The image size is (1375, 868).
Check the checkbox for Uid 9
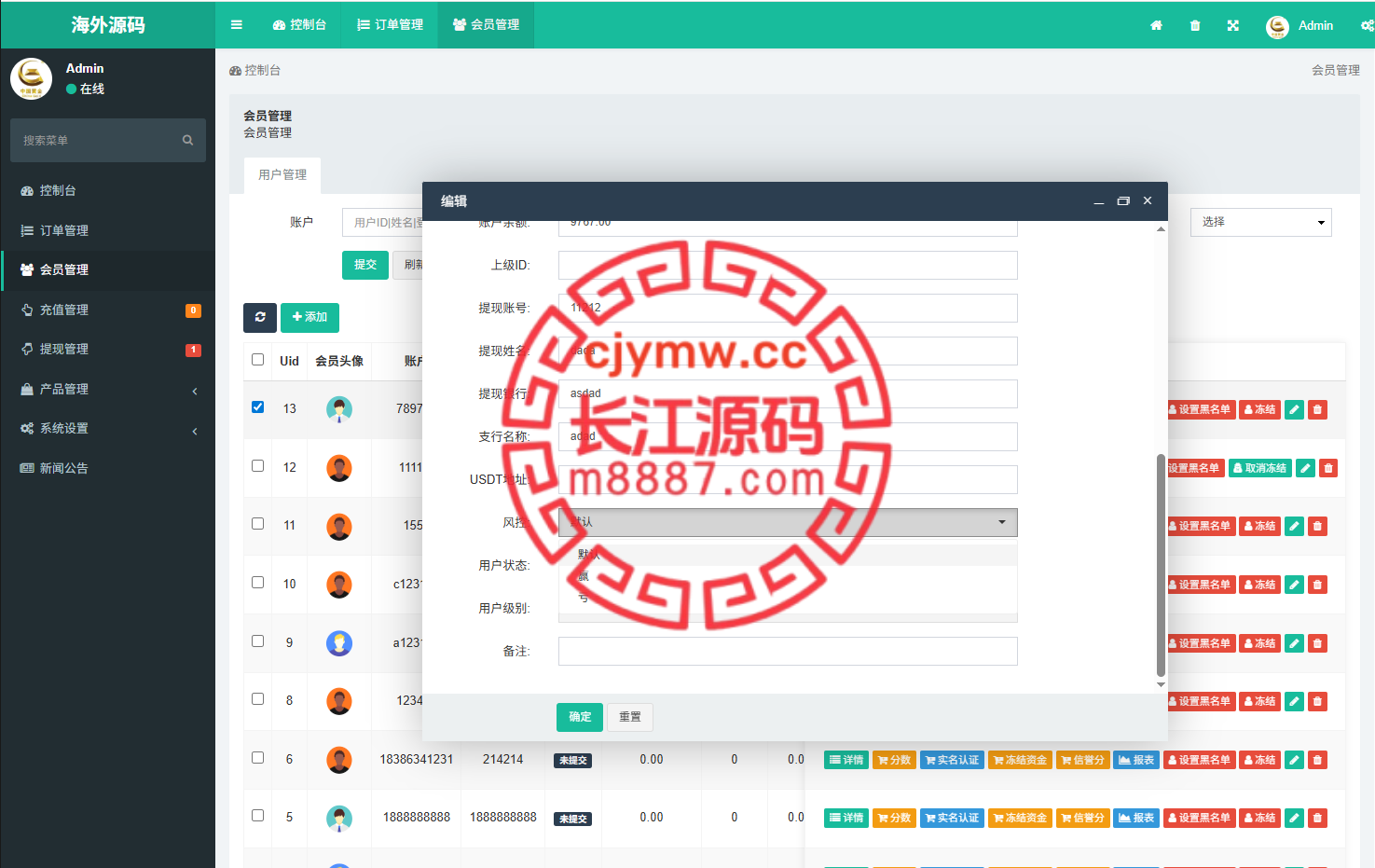coord(258,641)
